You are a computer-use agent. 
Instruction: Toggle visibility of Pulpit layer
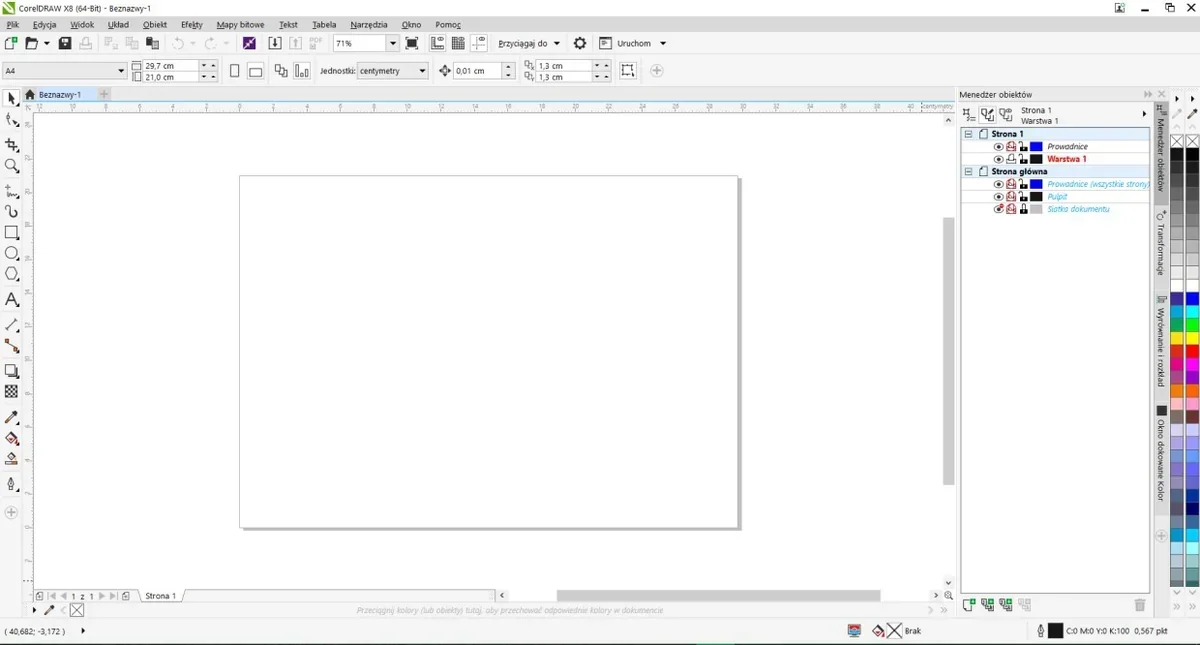[998, 197]
